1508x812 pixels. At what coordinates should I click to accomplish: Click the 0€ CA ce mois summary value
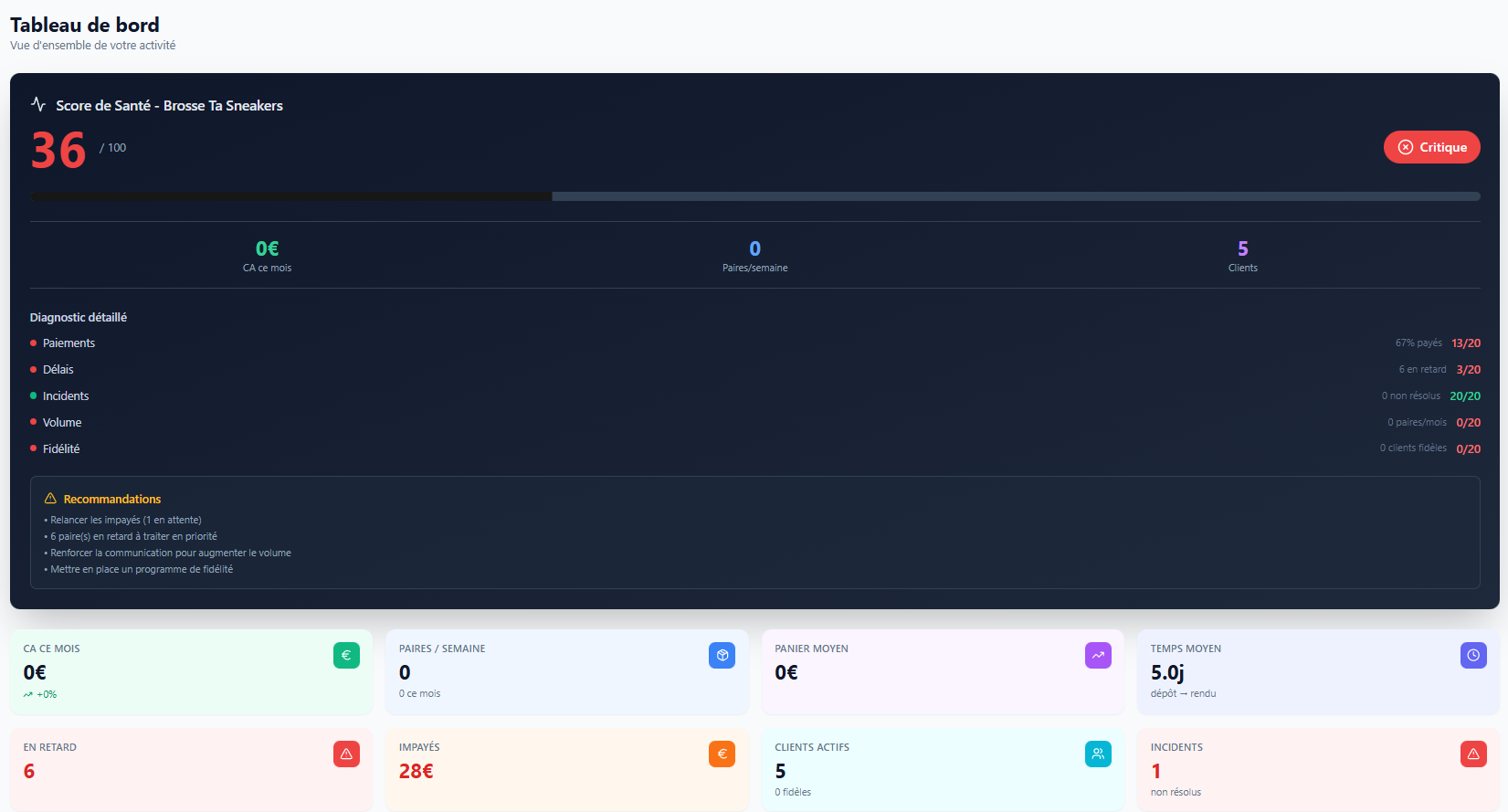[267, 248]
